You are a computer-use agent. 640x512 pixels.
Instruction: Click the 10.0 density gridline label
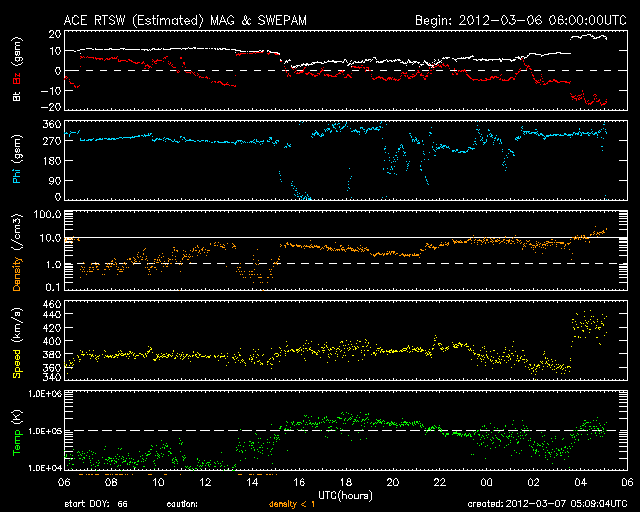point(50,238)
